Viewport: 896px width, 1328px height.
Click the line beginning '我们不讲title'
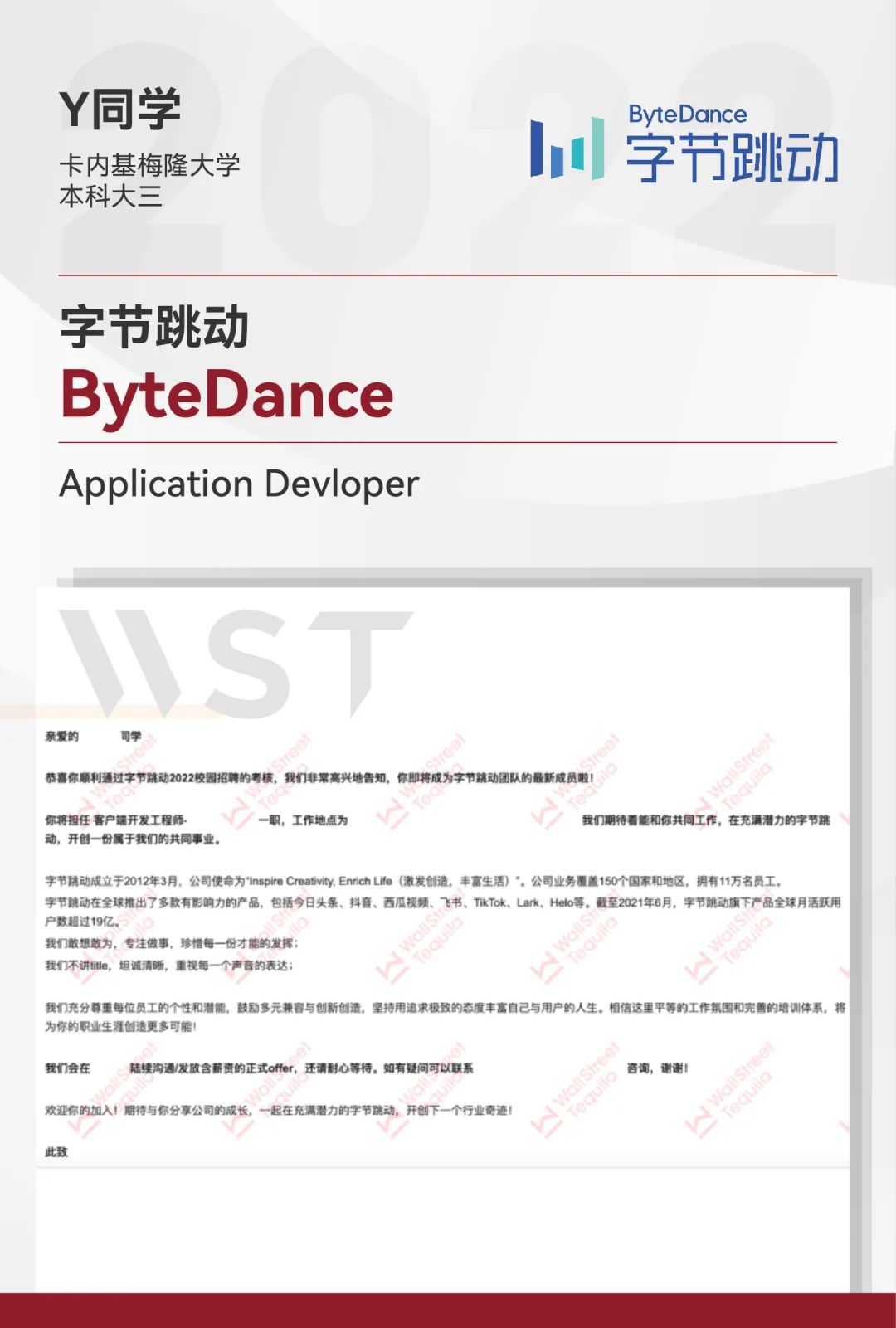pos(169,966)
